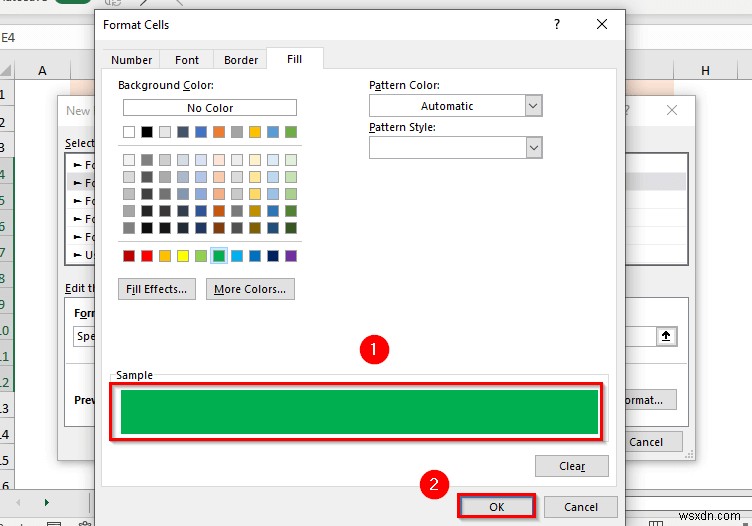Select bright red standard color swatch
The width and height of the screenshot is (752, 526).
click(x=147, y=256)
